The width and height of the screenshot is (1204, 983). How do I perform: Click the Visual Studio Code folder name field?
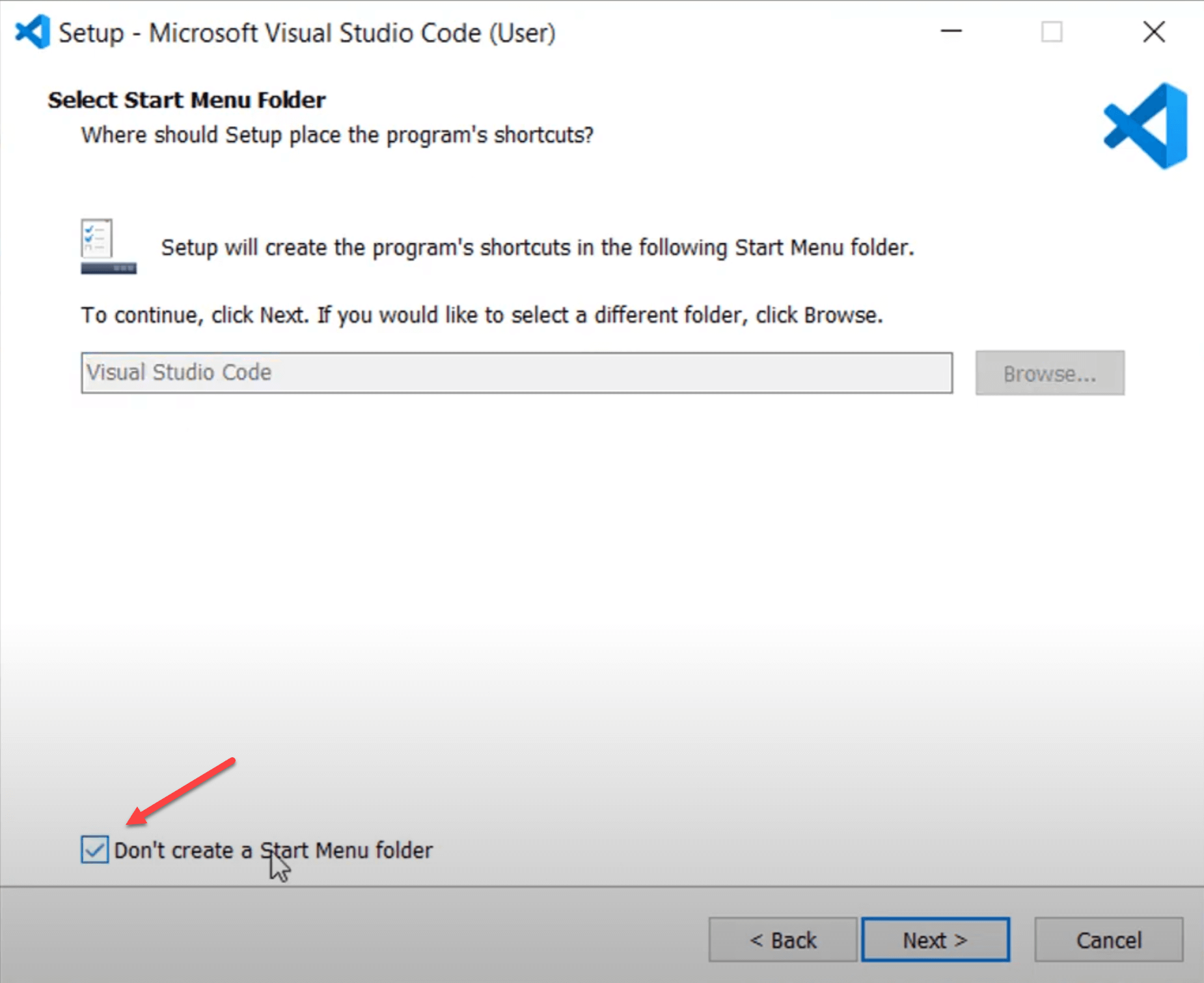click(516, 373)
